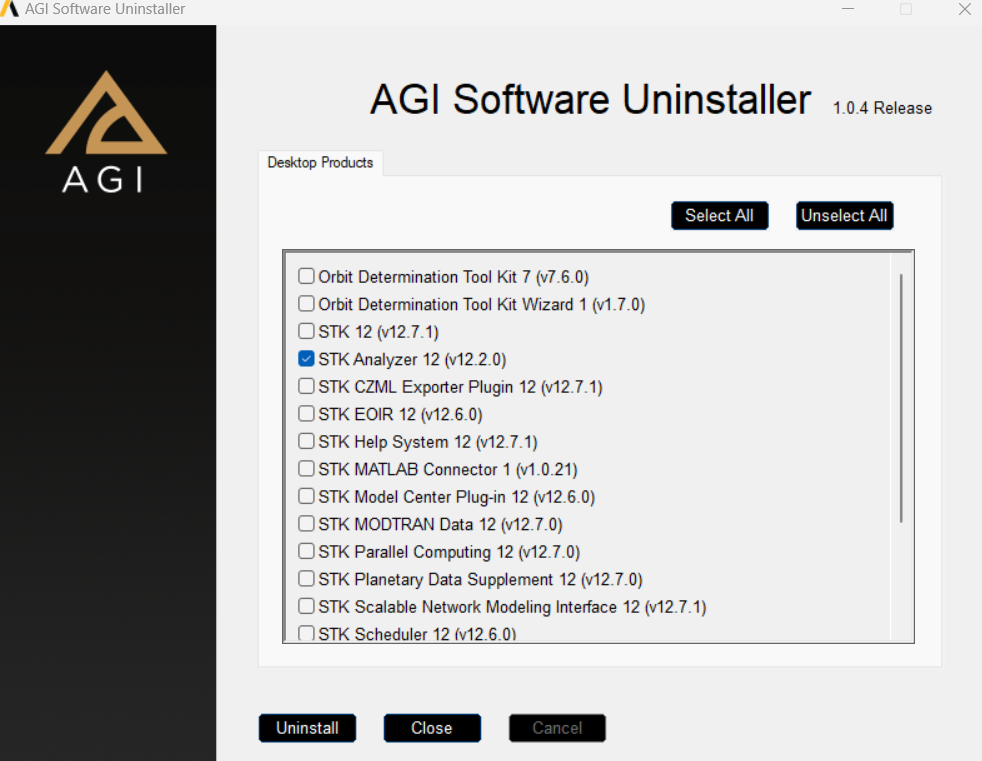Start removal with the Uninstall button
Image resolution: width=982 pixels, height=761 pixels.
pos(308,728)
